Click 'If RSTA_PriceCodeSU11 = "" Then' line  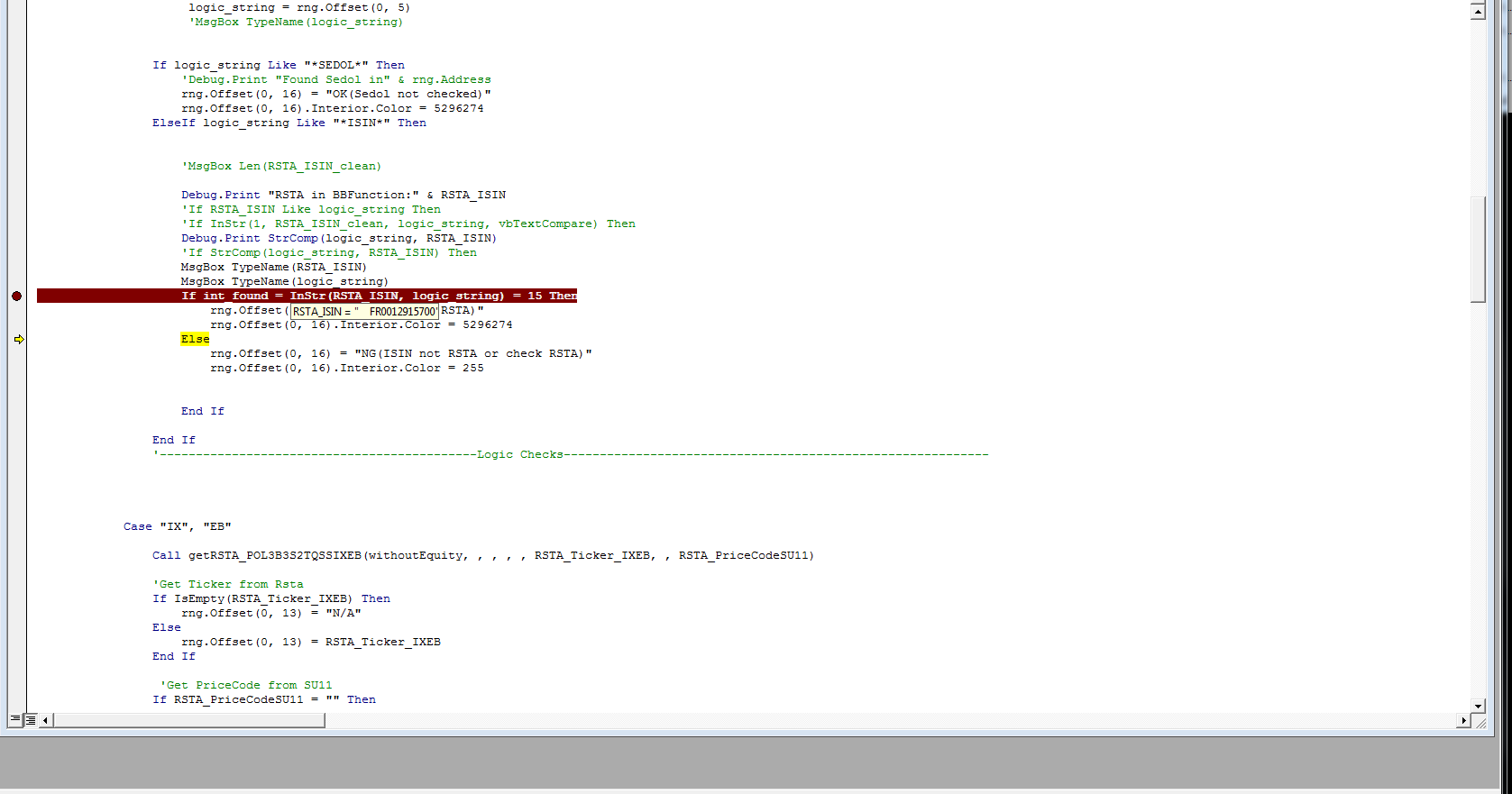pos(264,699)
